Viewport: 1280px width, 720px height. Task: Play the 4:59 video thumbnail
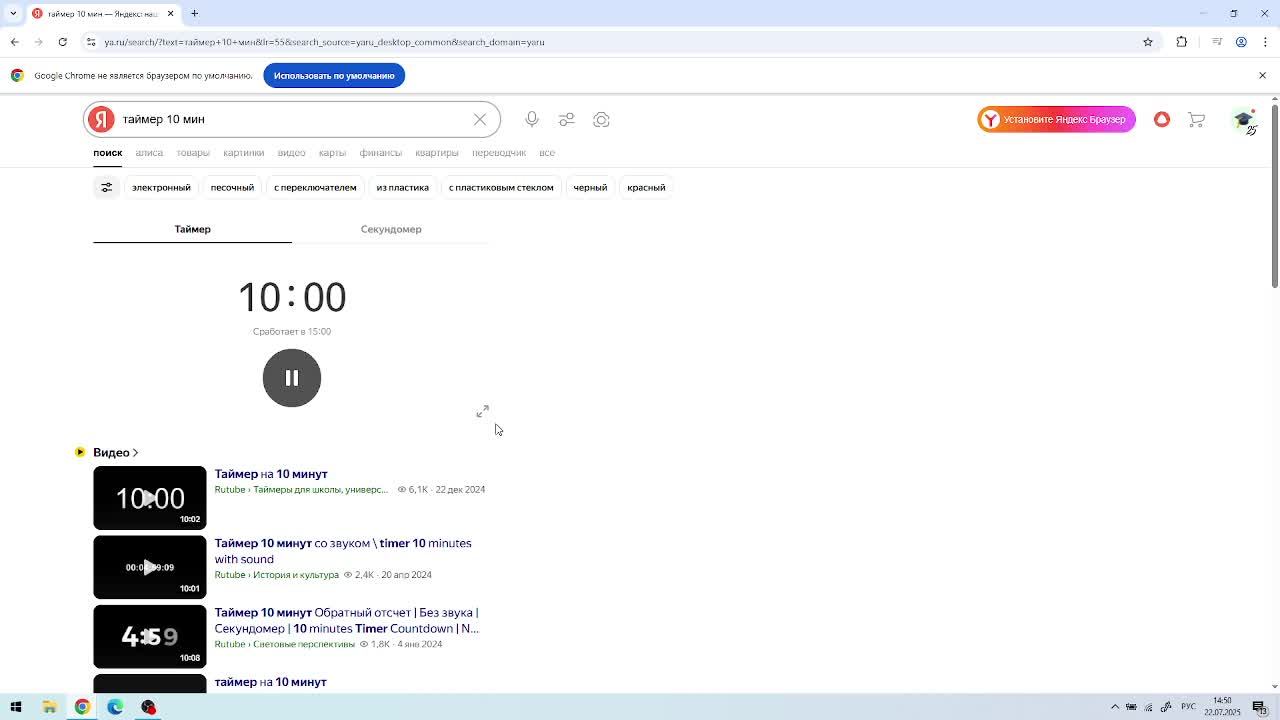click(150, 636)
